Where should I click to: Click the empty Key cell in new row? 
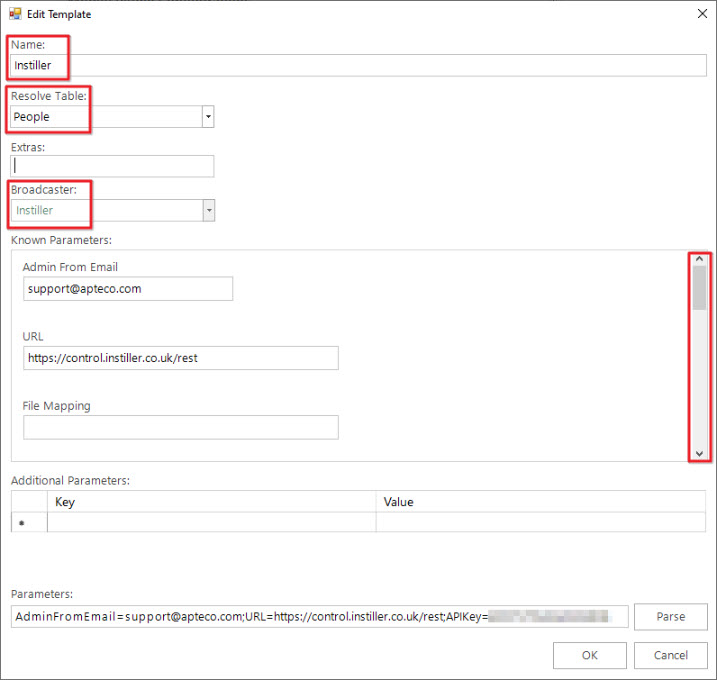point(212,522)
